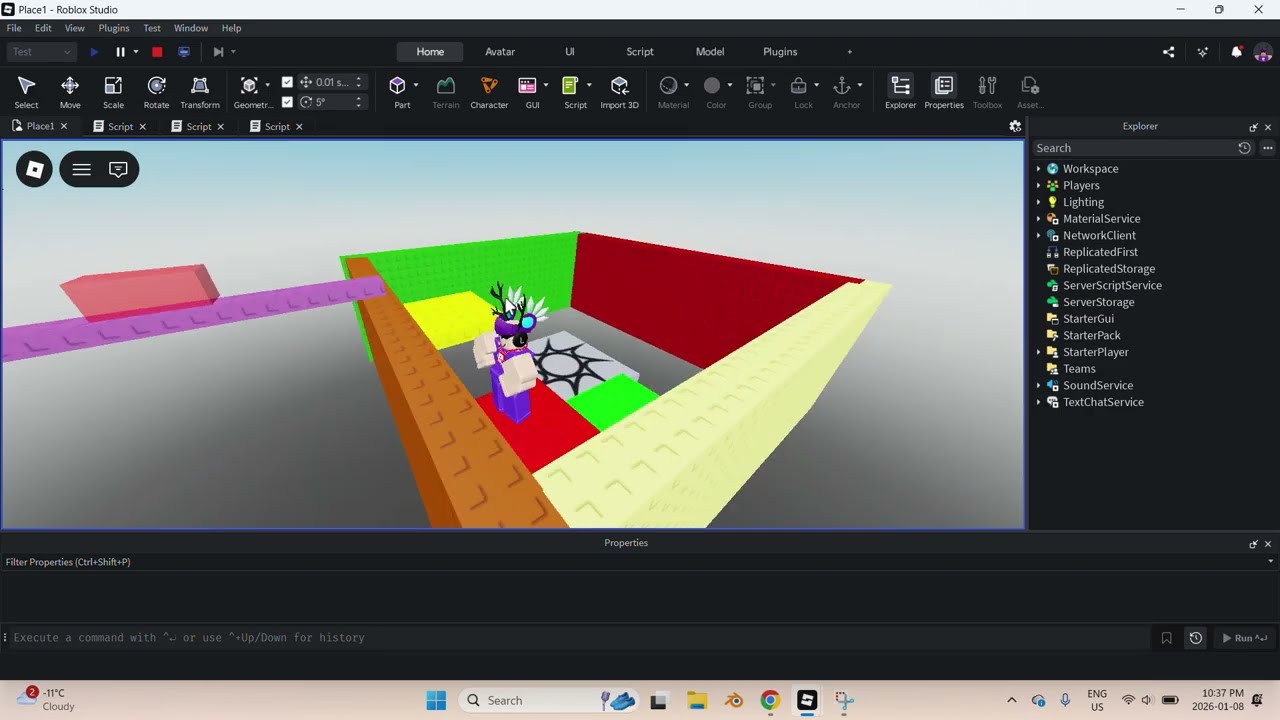The width and height of the screenshot is (1280, 720).
Task: Expand the Workspace tree node
Action: point(1038,169)
